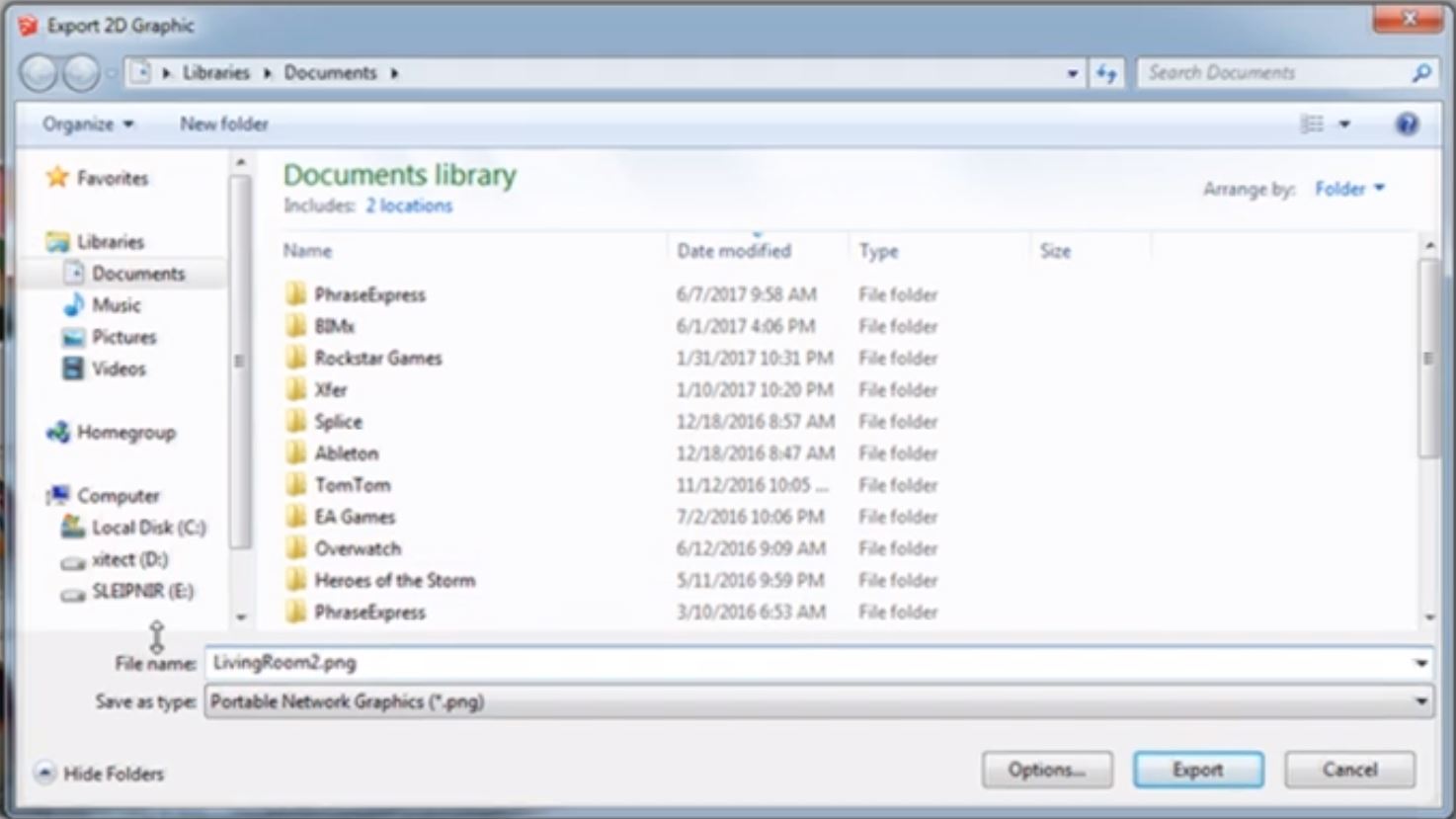Click the file list vertical scrollbar
Image resolution: width=1456 pixels, height=819 pixels.
1428,359
